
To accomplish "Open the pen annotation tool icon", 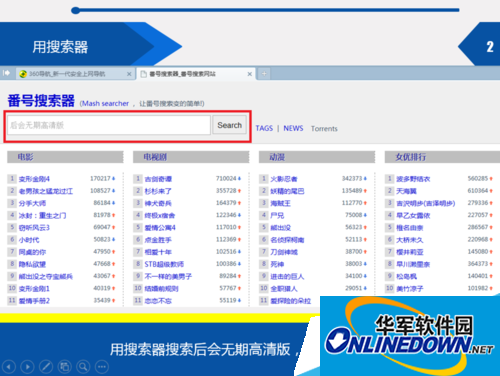I will 46,367.
